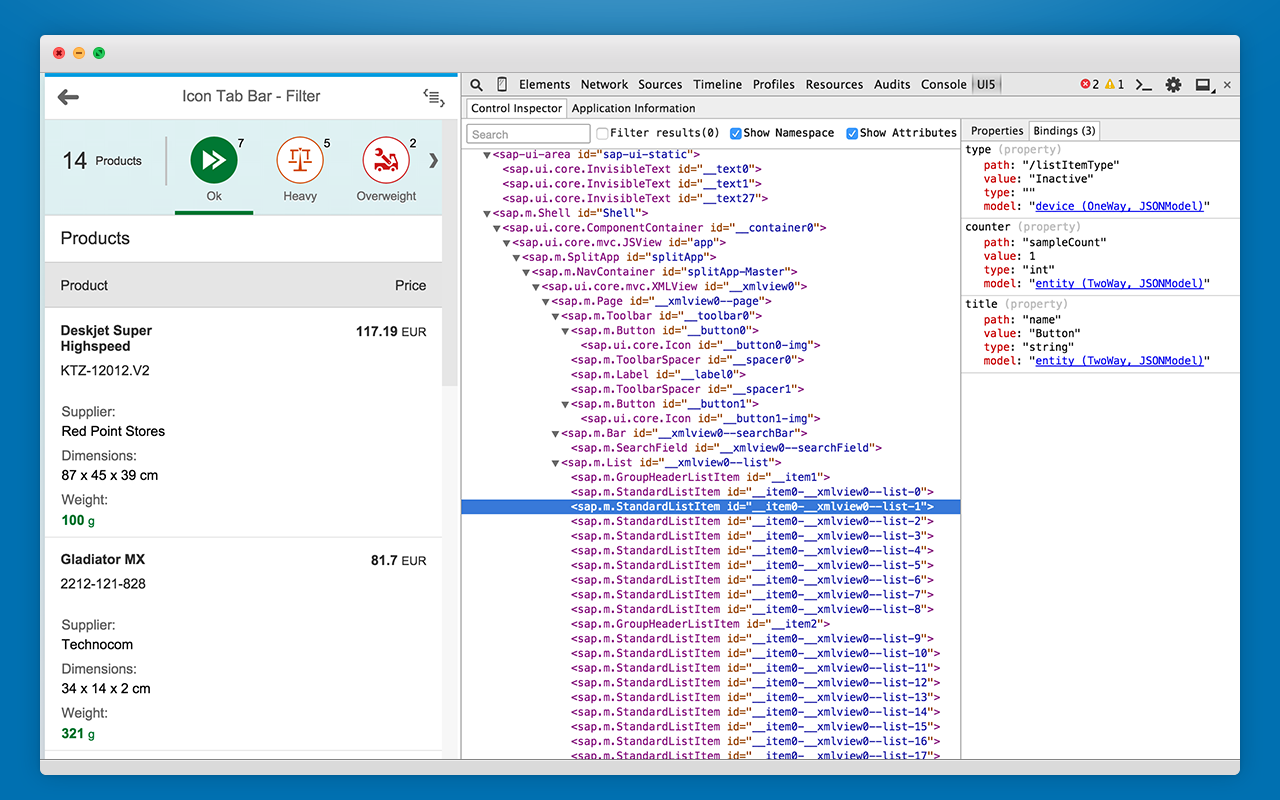Click the device (OneWay, JSONModel) link
Image resolution: width=1280 pixels, height=800 pixels.
[x=1120, y=206]
